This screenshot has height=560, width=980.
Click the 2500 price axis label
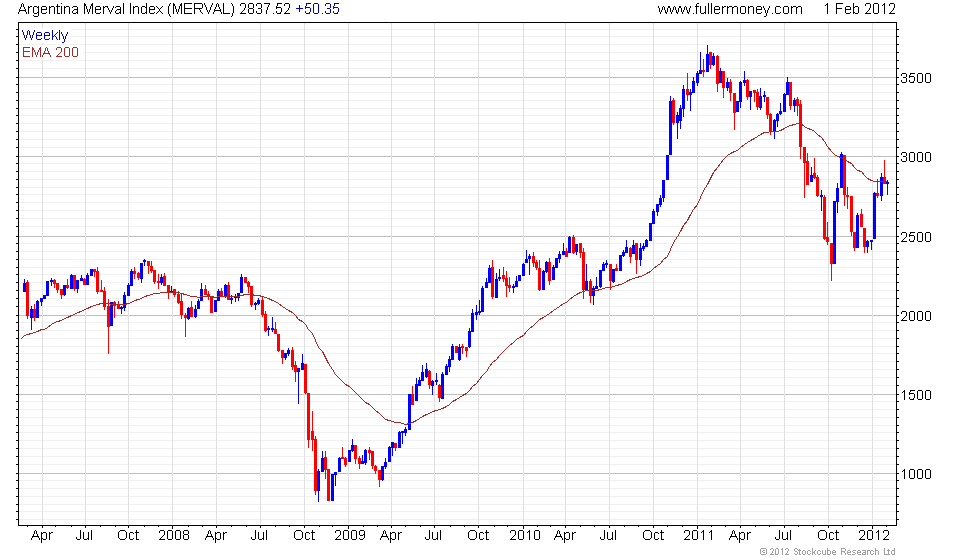coord(916,237)
